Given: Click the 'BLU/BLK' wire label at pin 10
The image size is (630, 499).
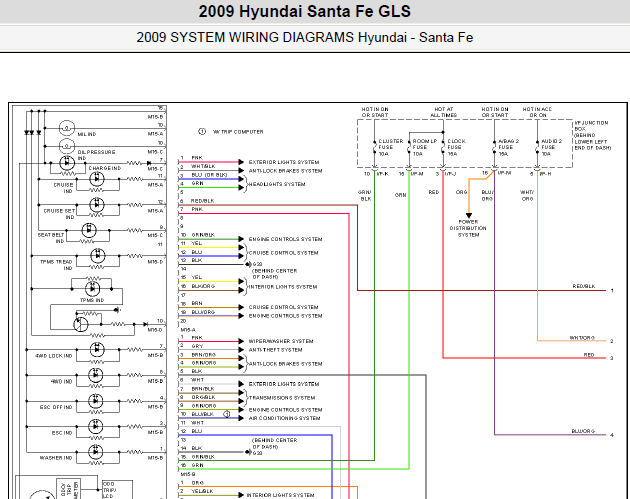Looking at the screenshot, I should click(203, 414).
